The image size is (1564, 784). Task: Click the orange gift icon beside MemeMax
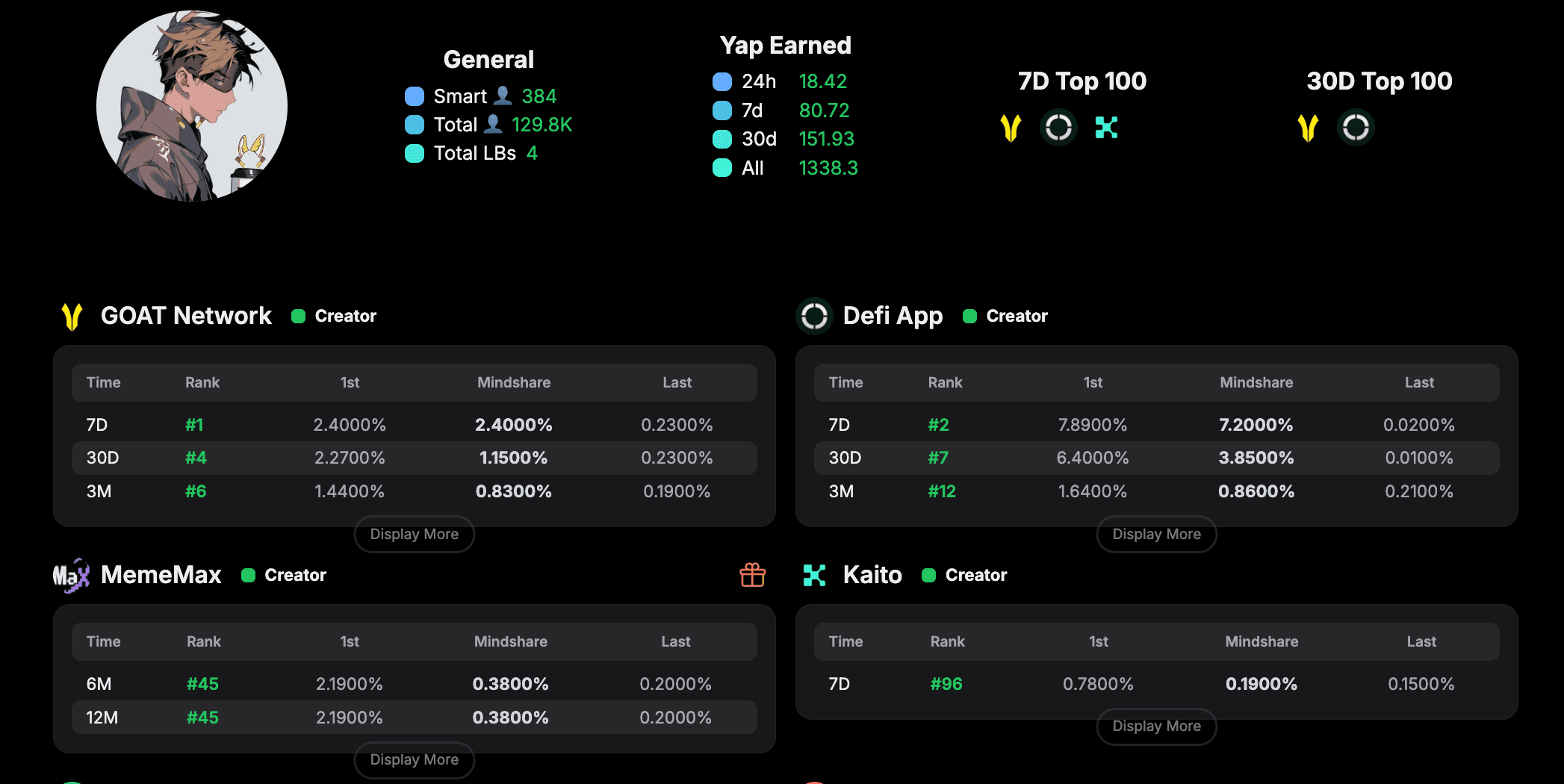752,575
